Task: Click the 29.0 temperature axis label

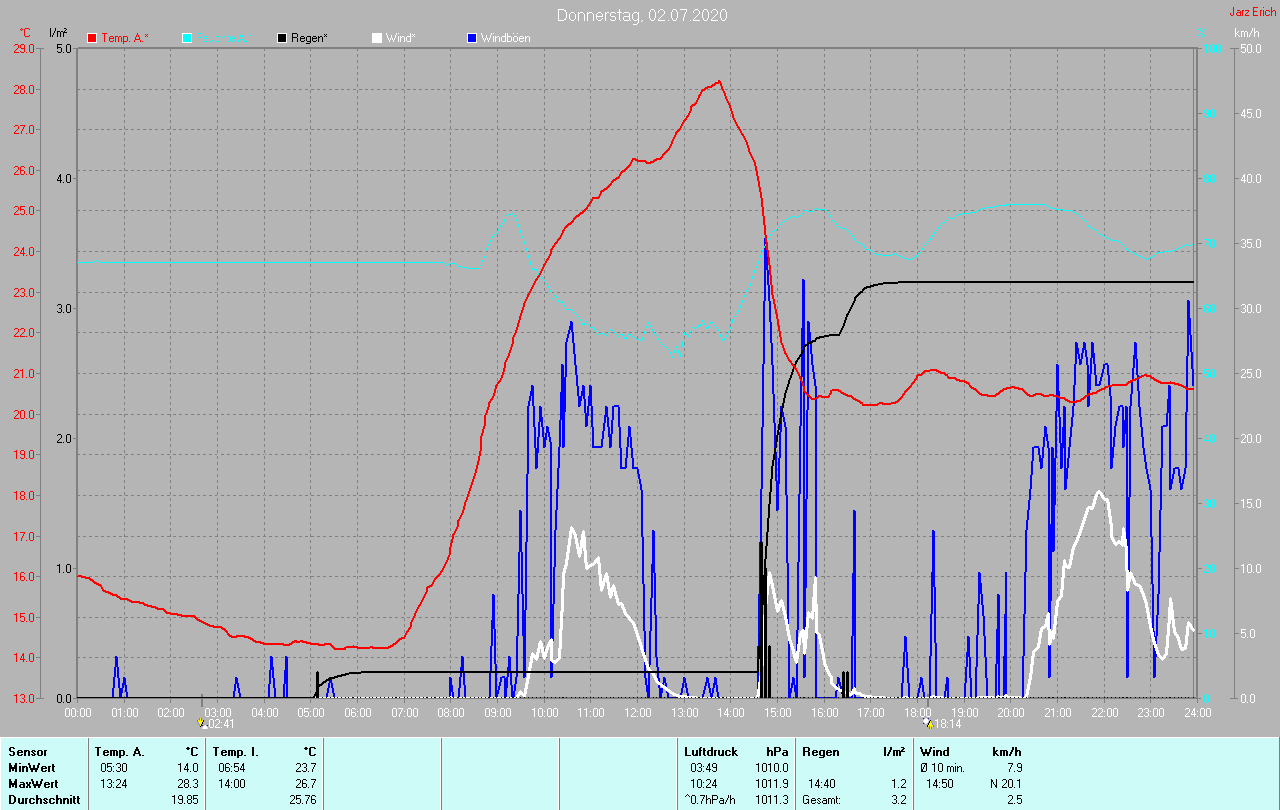Action: (24, 49)
